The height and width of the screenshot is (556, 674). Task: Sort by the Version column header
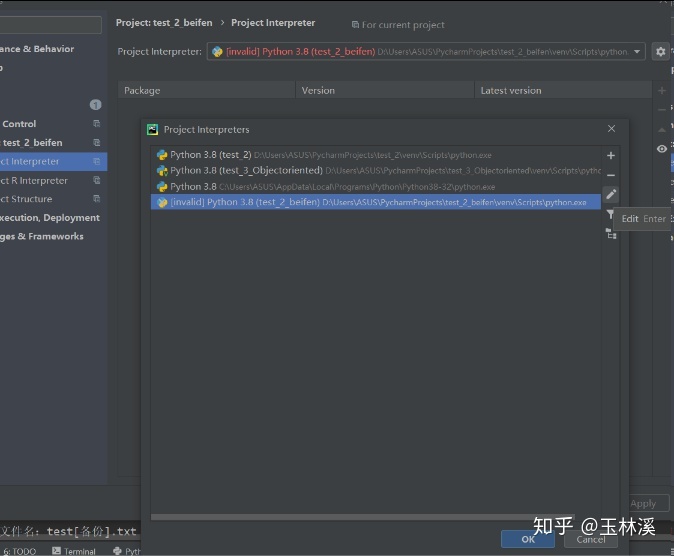click(385, 90)
